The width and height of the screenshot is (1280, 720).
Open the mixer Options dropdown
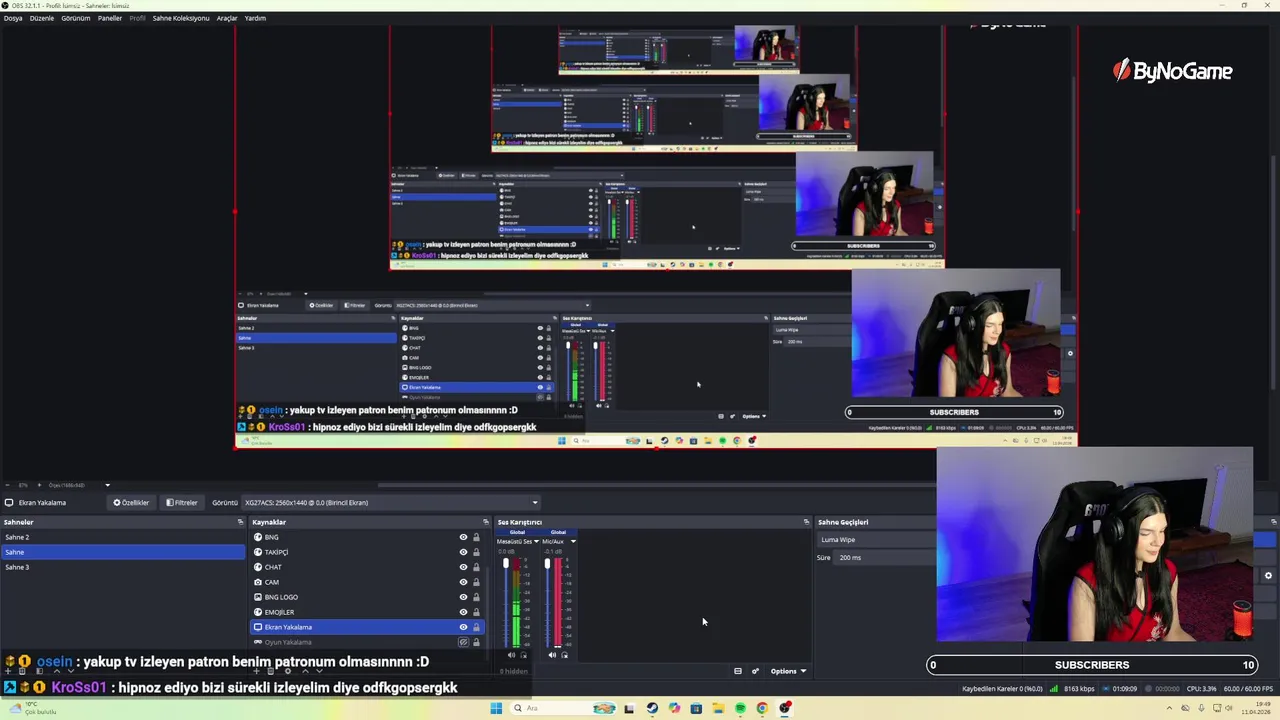click(x=788, y=671)
